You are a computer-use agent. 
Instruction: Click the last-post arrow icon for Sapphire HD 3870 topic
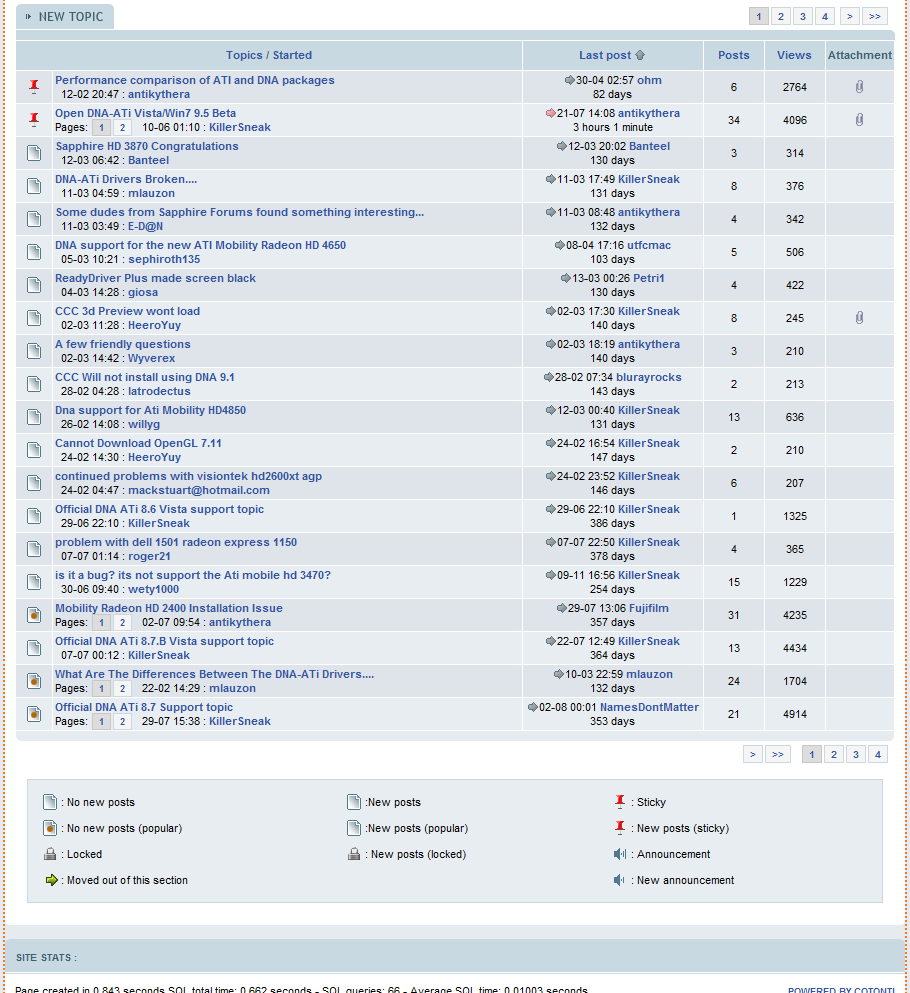(x=562, y=146)
